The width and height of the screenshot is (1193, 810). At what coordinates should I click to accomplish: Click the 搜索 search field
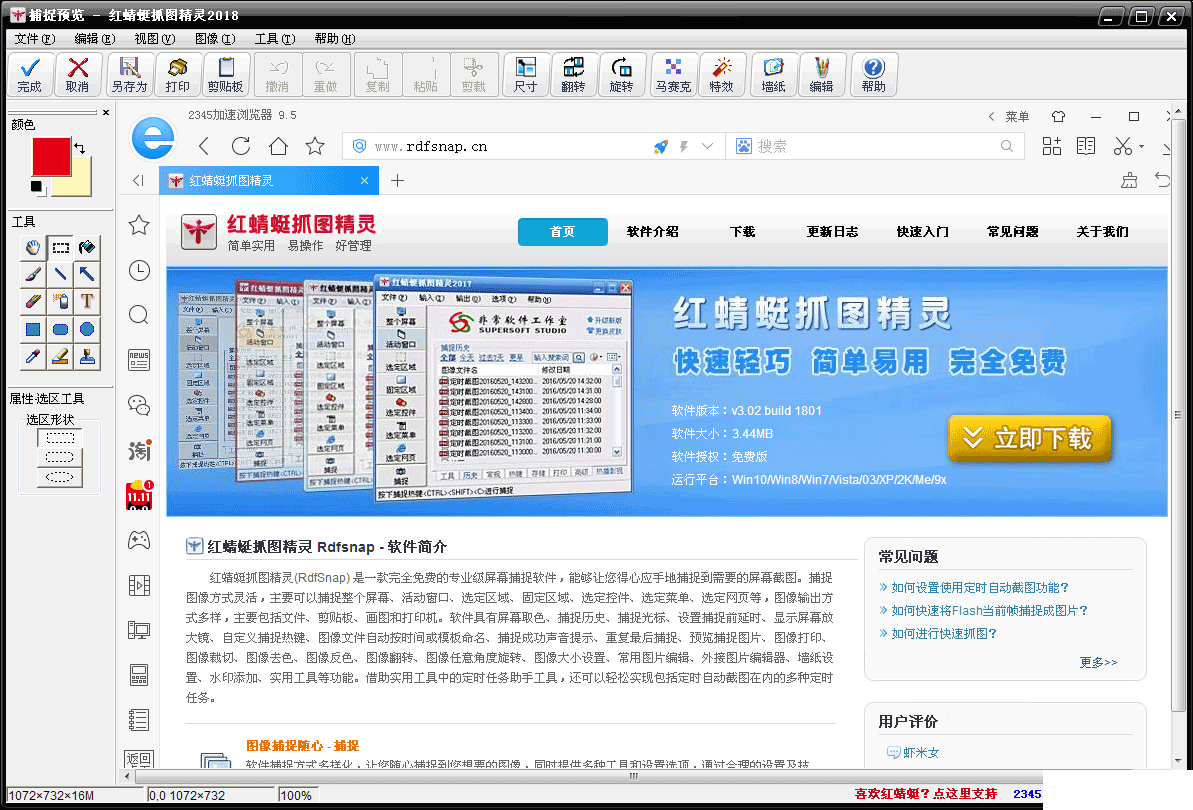tap(875, 146)
